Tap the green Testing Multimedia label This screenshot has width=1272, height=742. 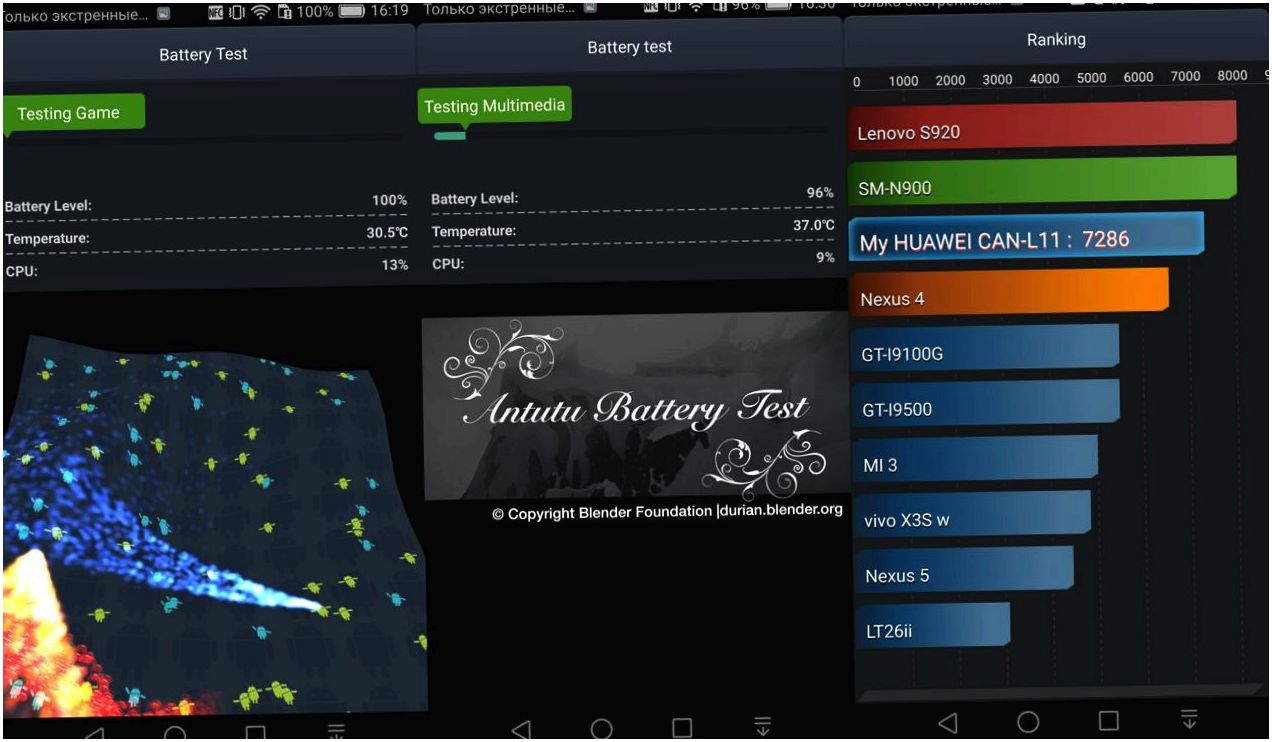[x=494, y=106]
